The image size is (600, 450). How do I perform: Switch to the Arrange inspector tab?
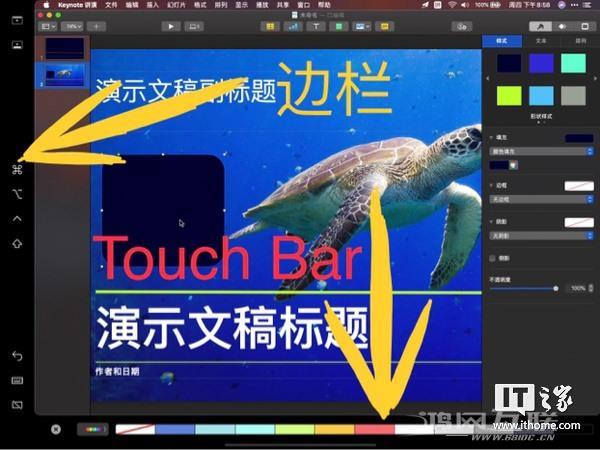[x=580, y=41]
